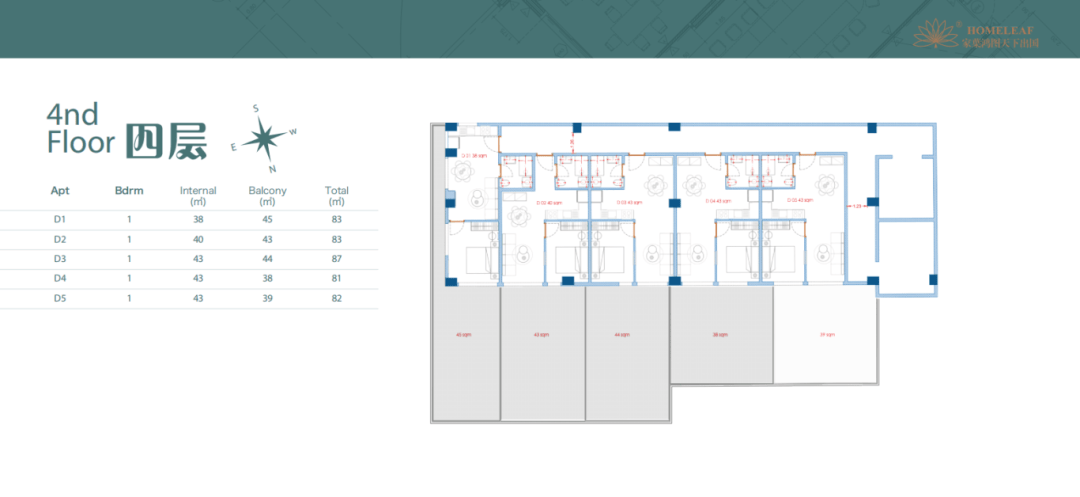Click the D4 apartment row label
Viewport: 1080px width, 497px height.
tap(59, 279)
